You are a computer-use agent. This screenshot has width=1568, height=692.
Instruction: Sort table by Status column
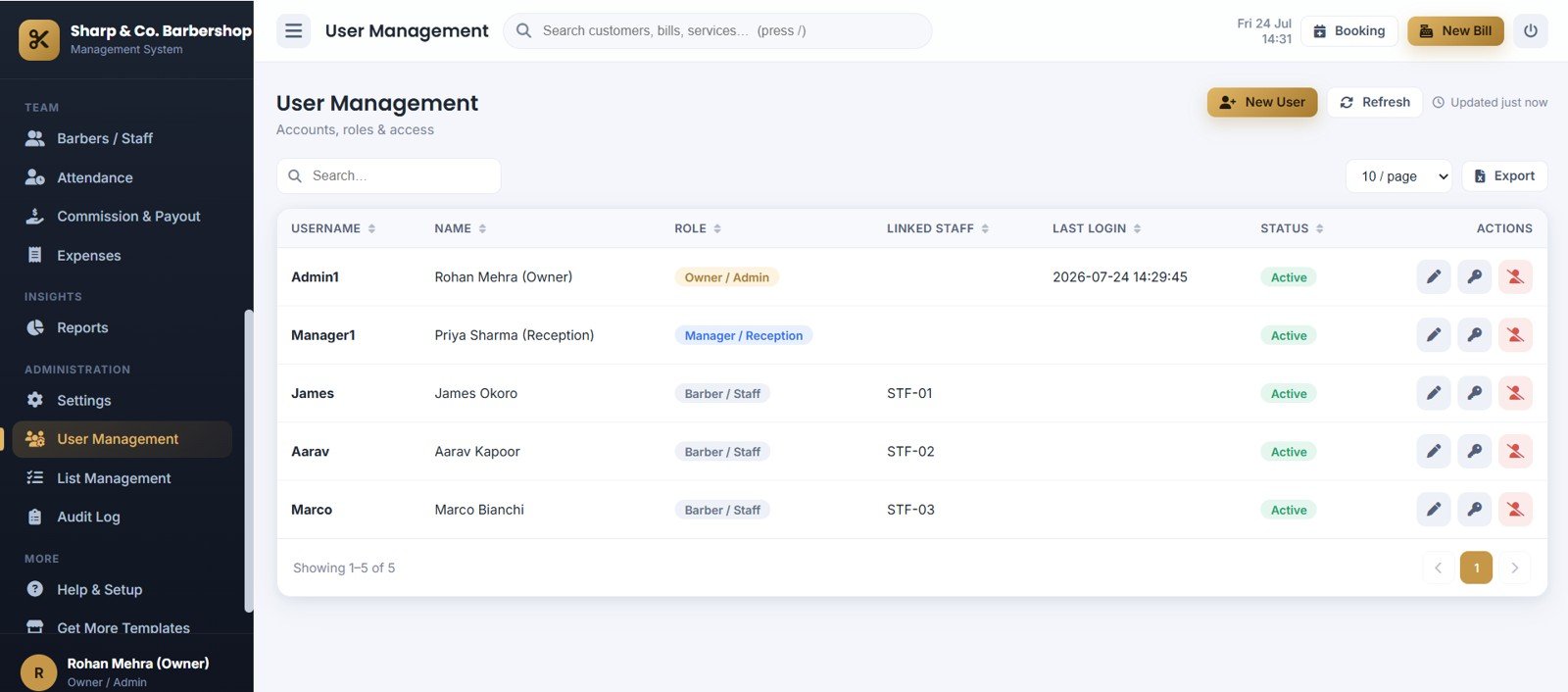tap(1292, 228)
